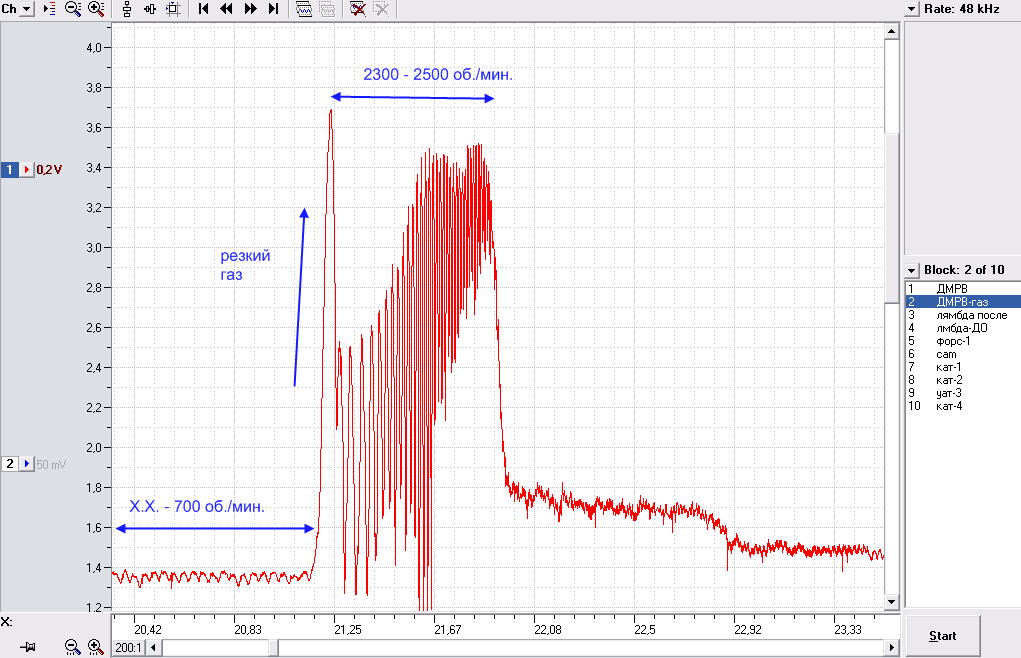Select the лямбда после block
1021x658 pixels.
click(962, 315)
